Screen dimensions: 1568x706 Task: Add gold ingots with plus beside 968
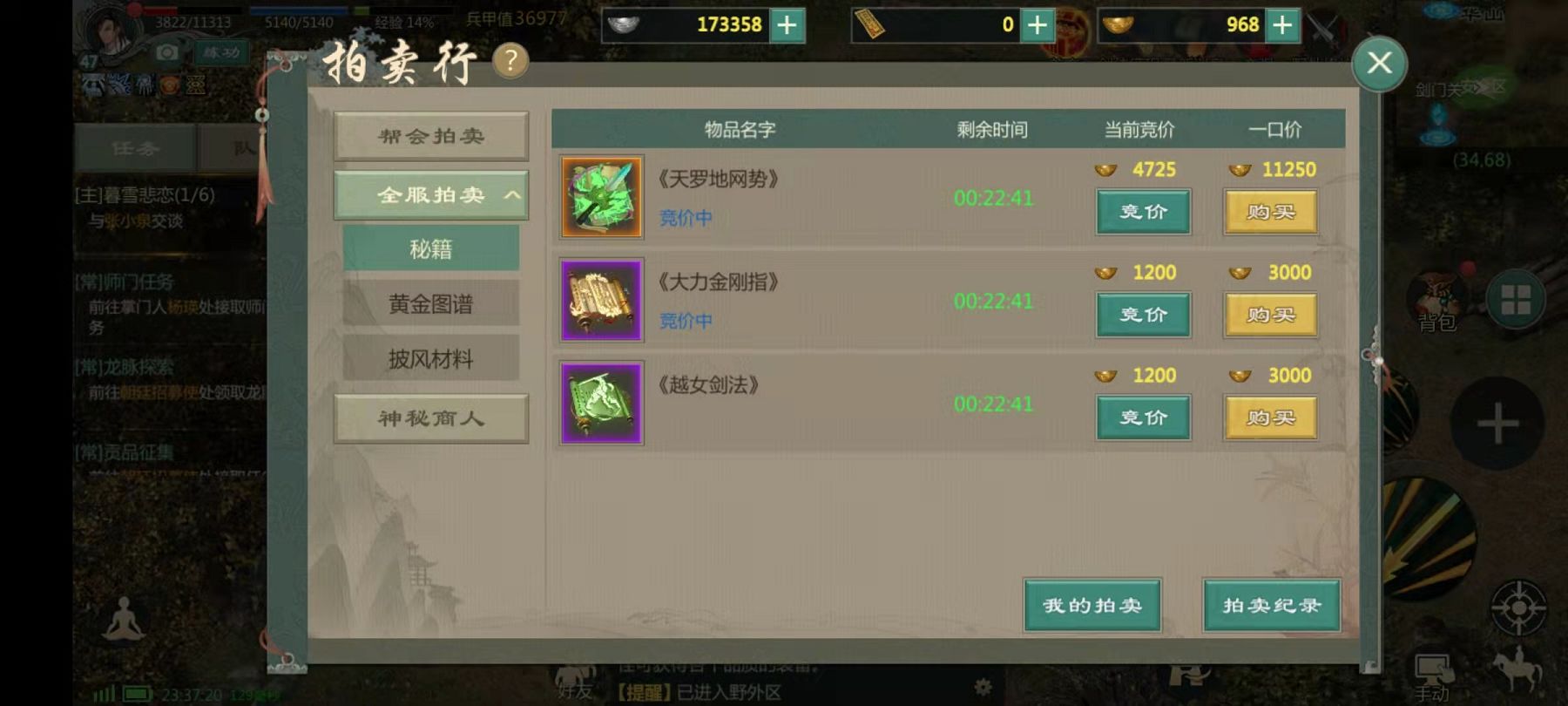[1282, 25]
